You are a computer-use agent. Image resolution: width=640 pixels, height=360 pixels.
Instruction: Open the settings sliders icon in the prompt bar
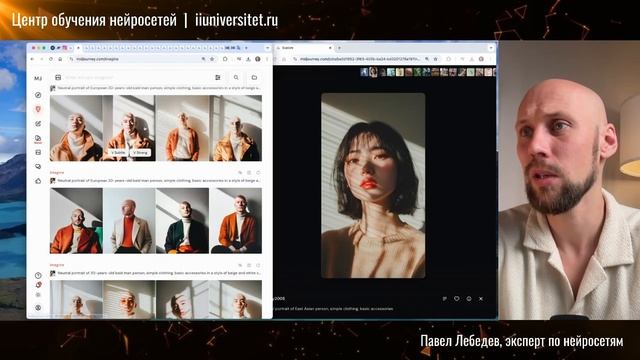tap(218, 77)
